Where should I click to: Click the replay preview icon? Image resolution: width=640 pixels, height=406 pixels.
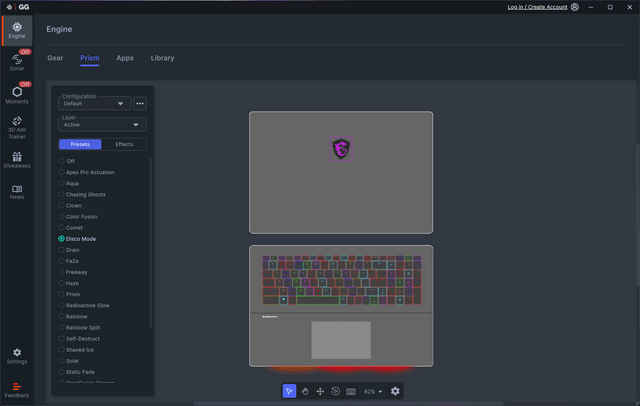point(335,391)
